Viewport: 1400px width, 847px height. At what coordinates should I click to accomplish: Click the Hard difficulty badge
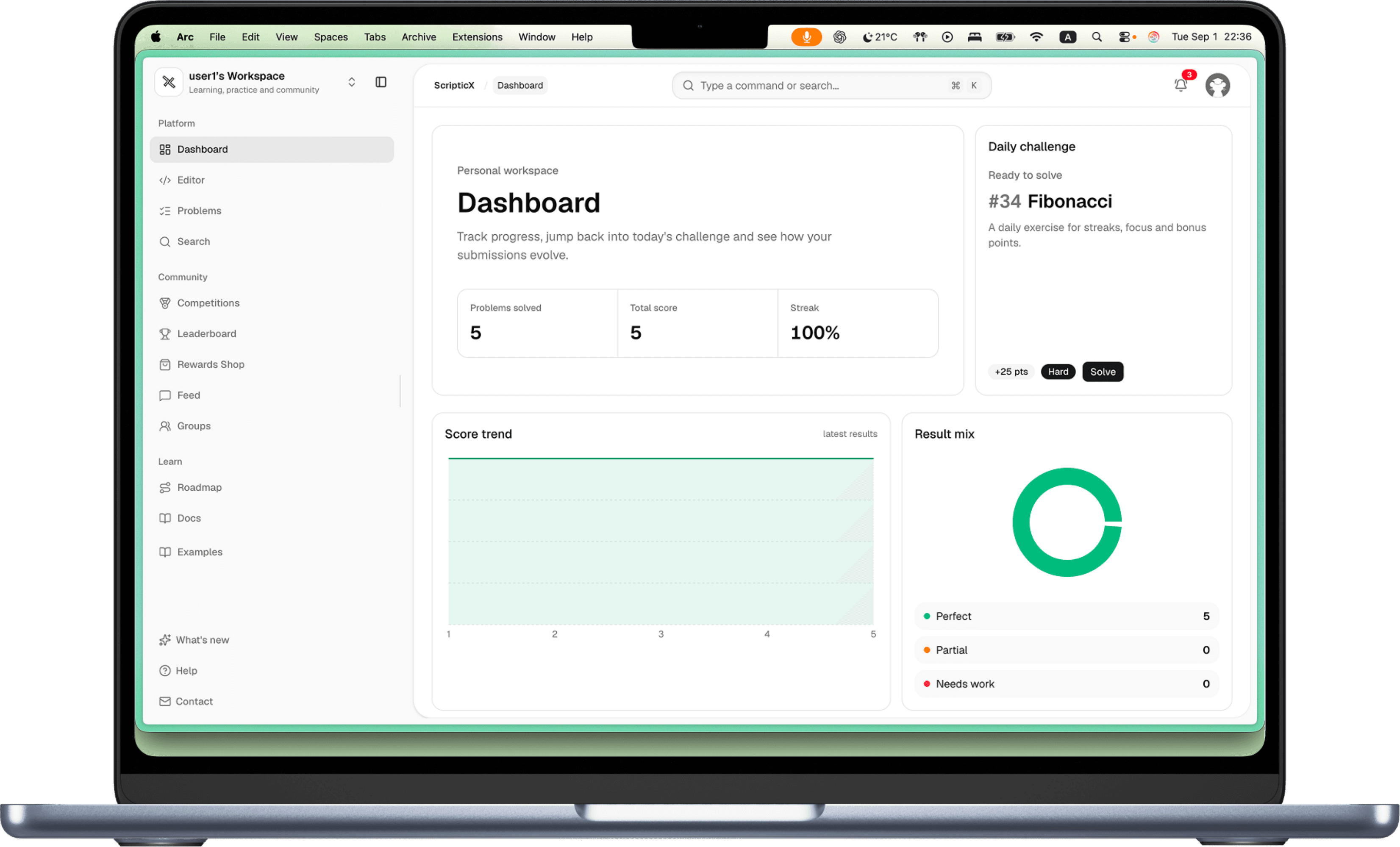1058,372
